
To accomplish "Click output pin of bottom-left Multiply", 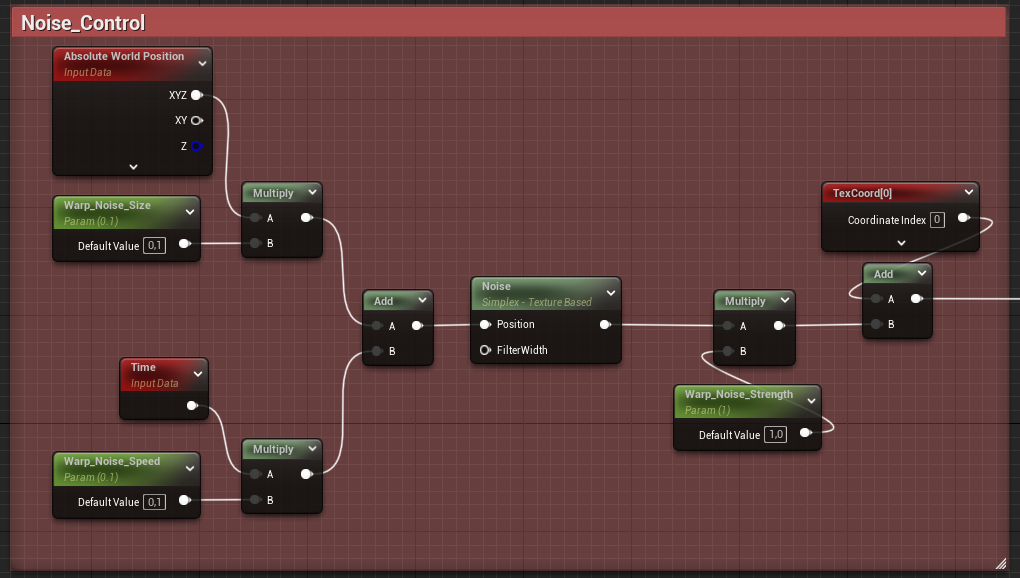I will click(306, 474).
